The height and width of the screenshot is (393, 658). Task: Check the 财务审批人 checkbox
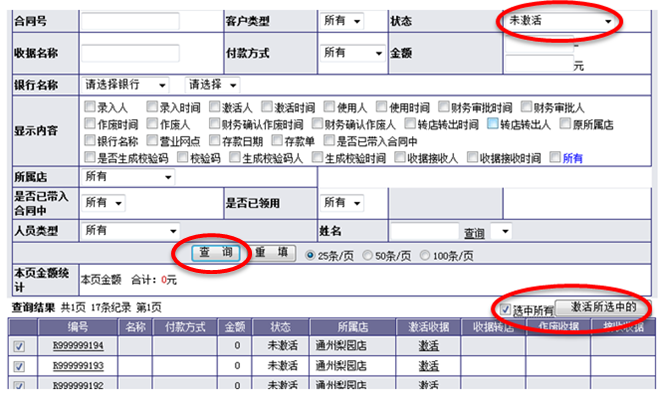click(526, 107)
